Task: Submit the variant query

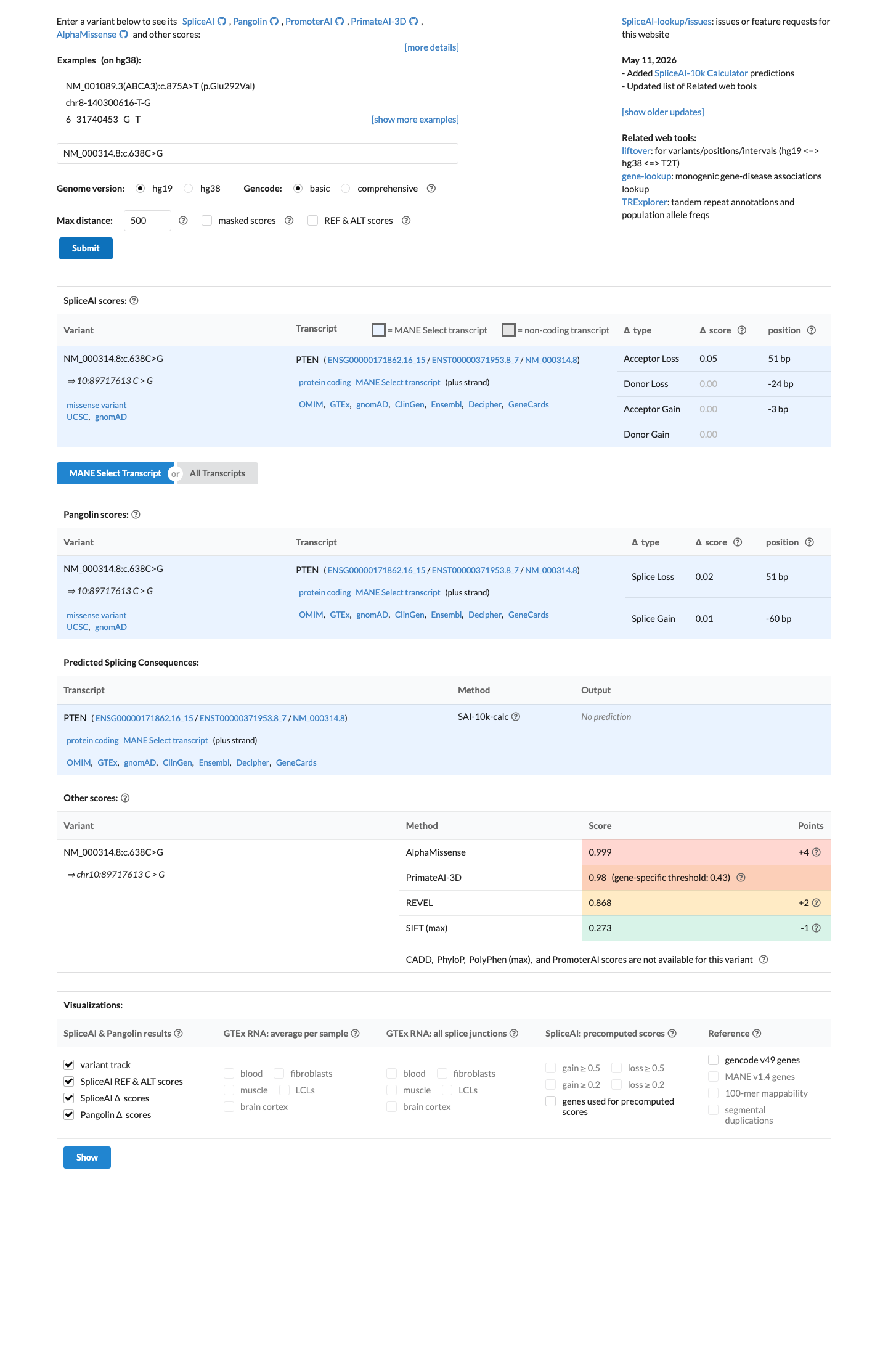Action: (86, 248)
